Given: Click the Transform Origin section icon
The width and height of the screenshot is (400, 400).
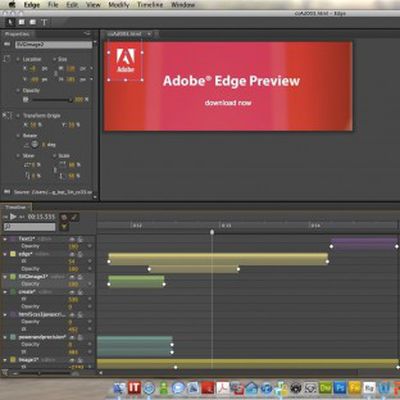Looking at the screenshot, I should click(7, 115).
